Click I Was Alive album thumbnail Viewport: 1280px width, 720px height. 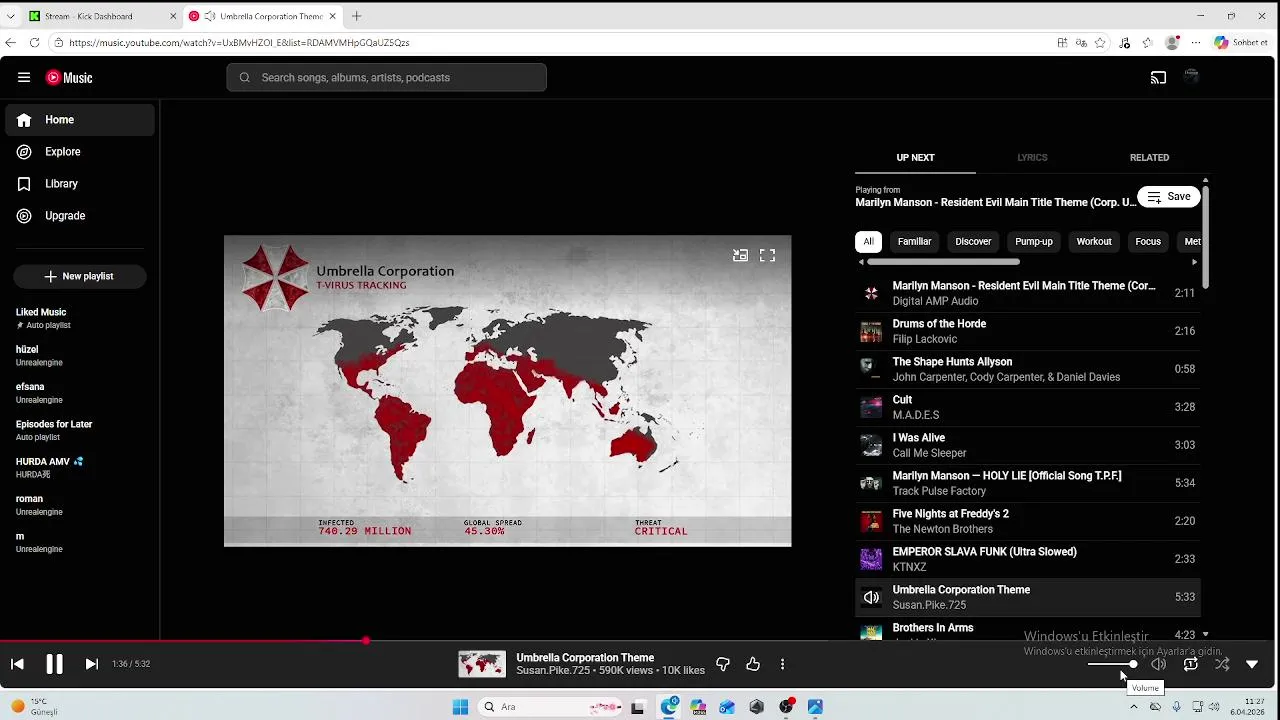[871, 445]
